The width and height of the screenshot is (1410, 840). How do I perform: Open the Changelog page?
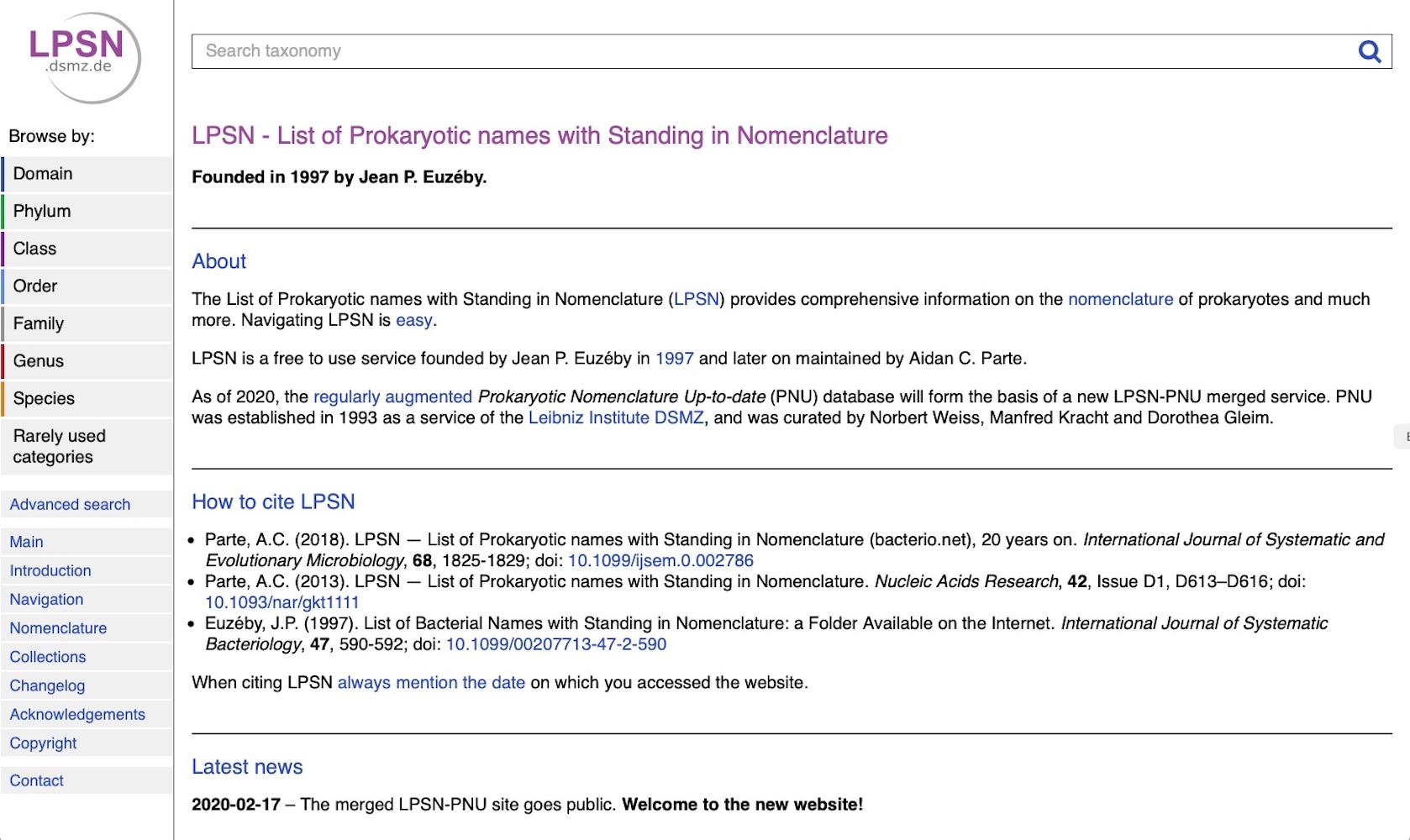click(48, 686)
